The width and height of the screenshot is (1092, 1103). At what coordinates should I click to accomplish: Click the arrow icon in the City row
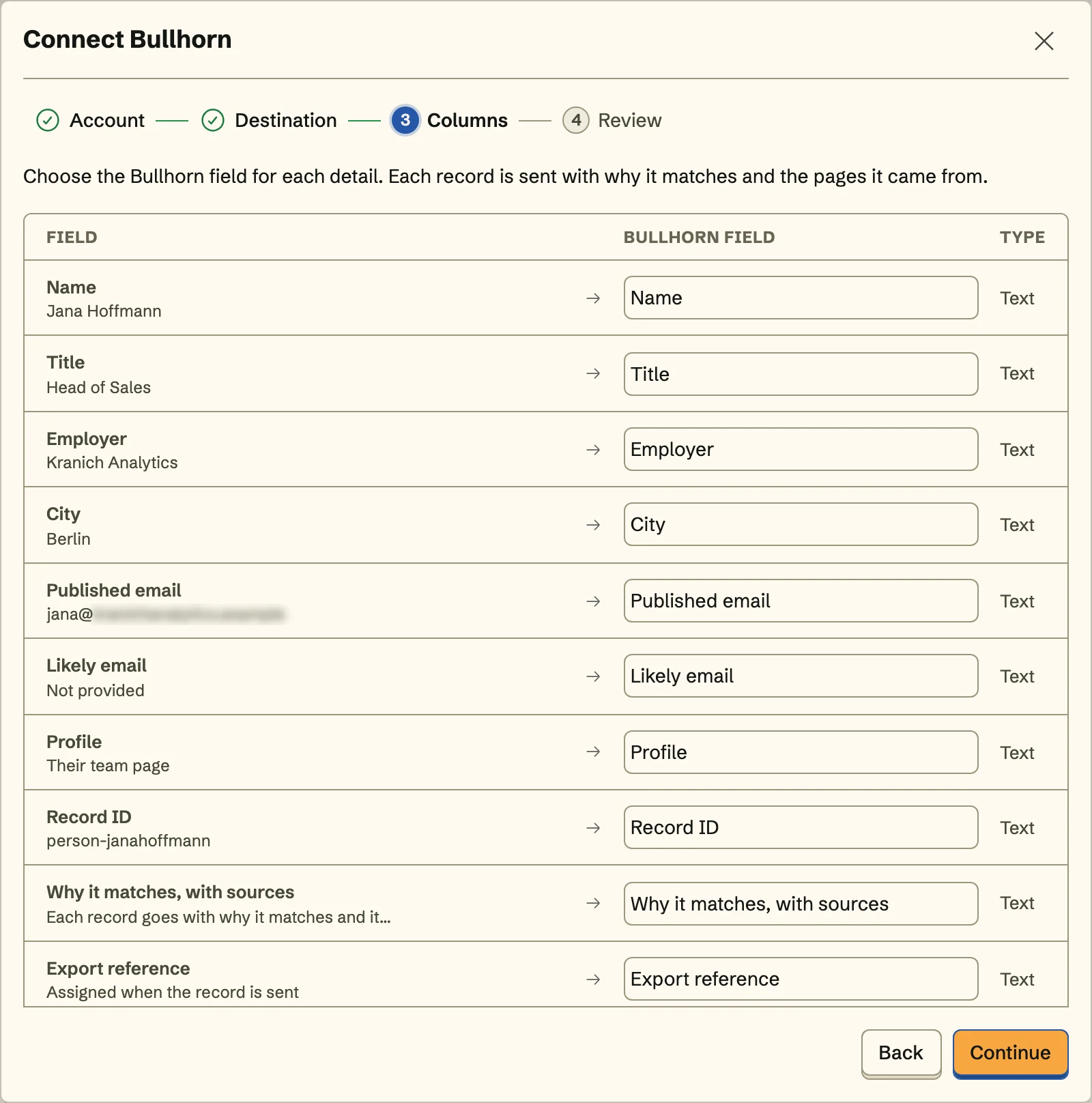(x=593, y=525)
